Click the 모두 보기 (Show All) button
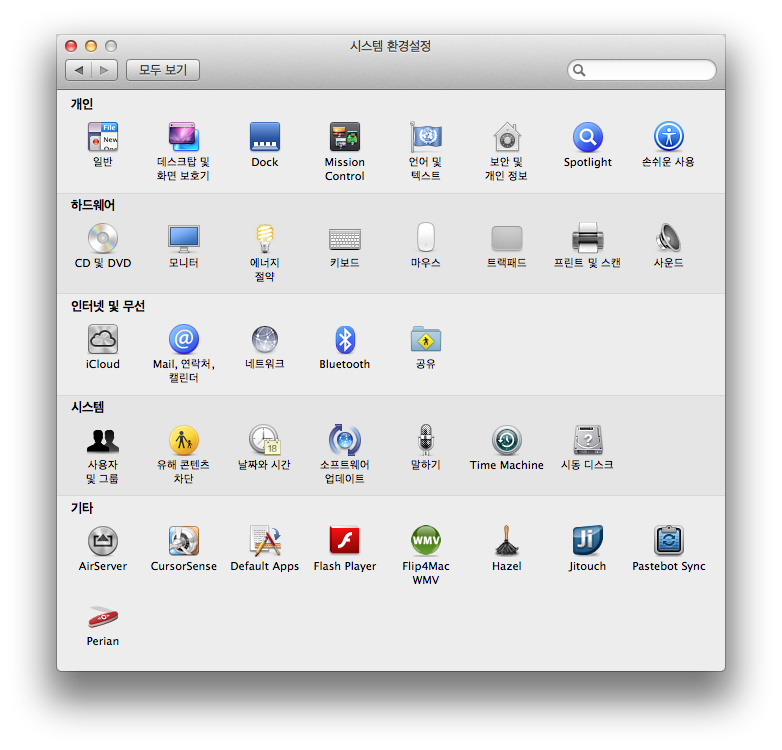Image resolution: width=782 pixels, height=750 pixels. pyautogui.click(x=163, y=70)
